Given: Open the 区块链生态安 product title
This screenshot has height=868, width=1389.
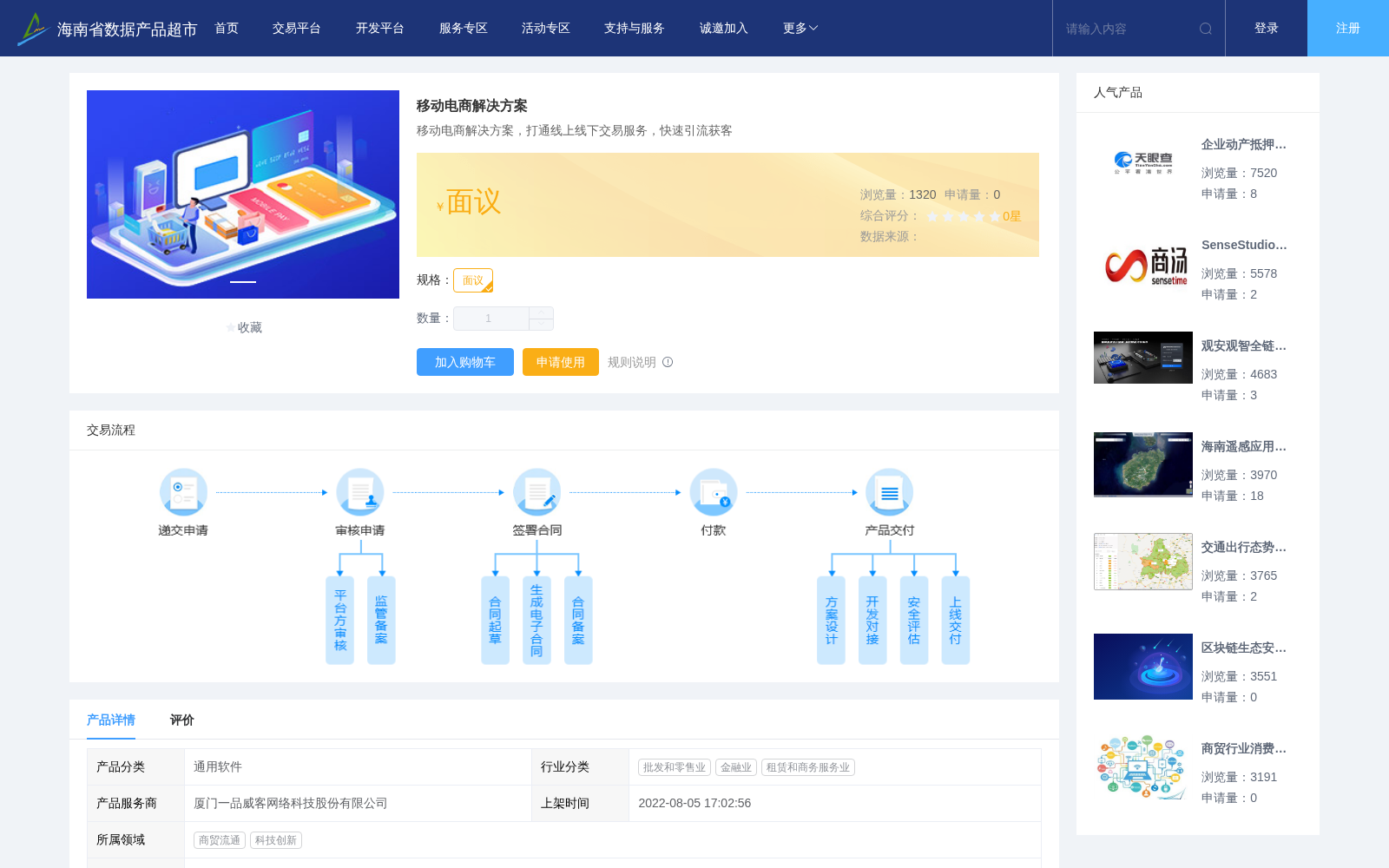Looking at the screenshot, I should point(1244,648).
